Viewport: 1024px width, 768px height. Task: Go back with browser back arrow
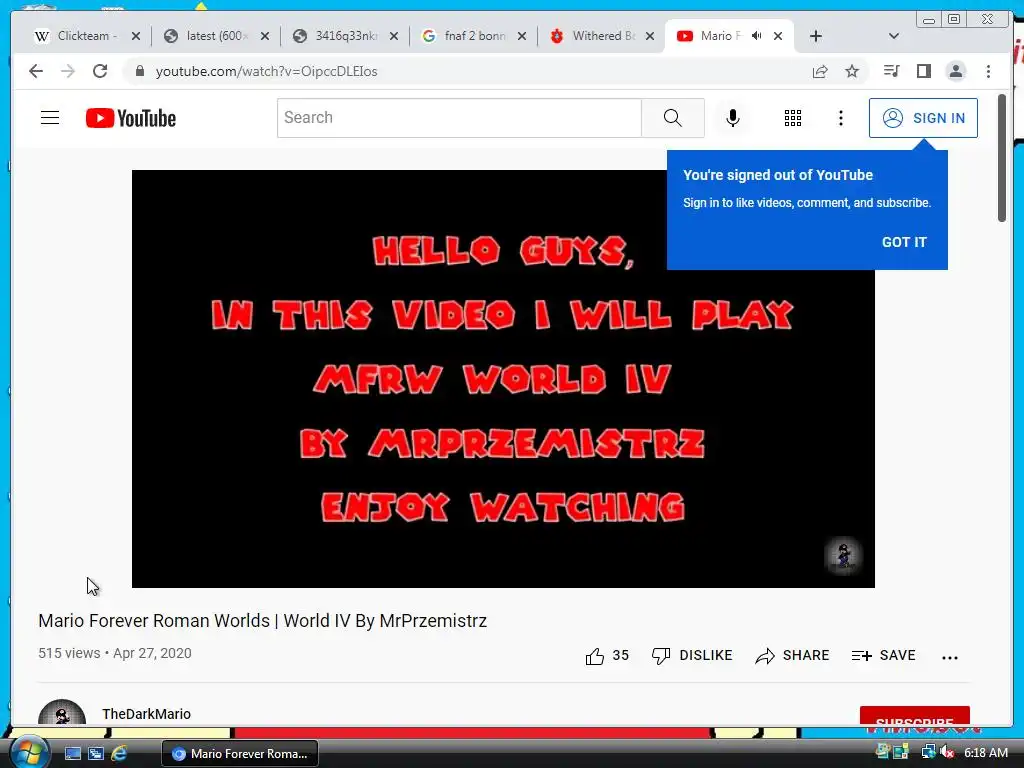36,71
